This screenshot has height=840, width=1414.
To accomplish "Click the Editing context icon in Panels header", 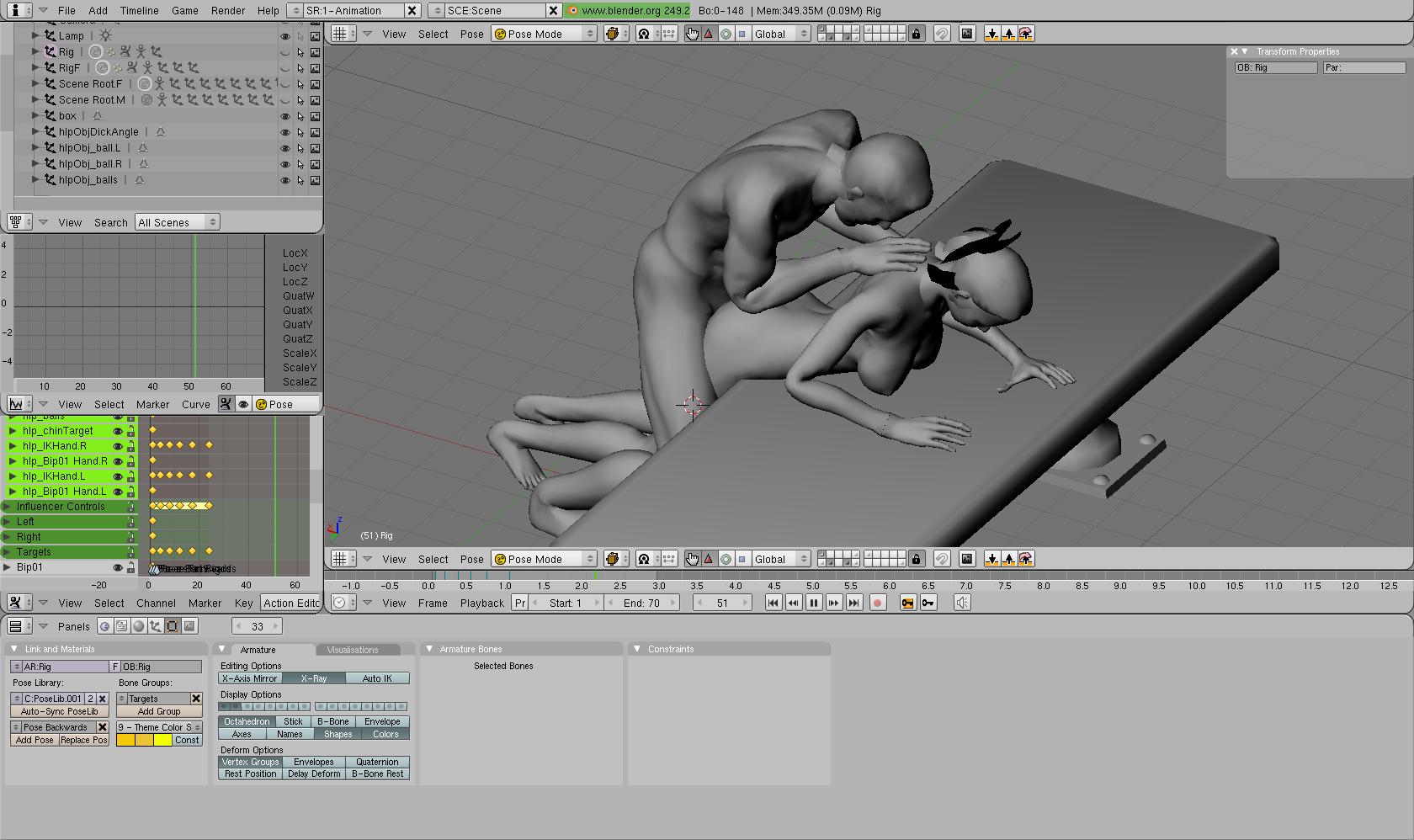I will coord(172,626).
